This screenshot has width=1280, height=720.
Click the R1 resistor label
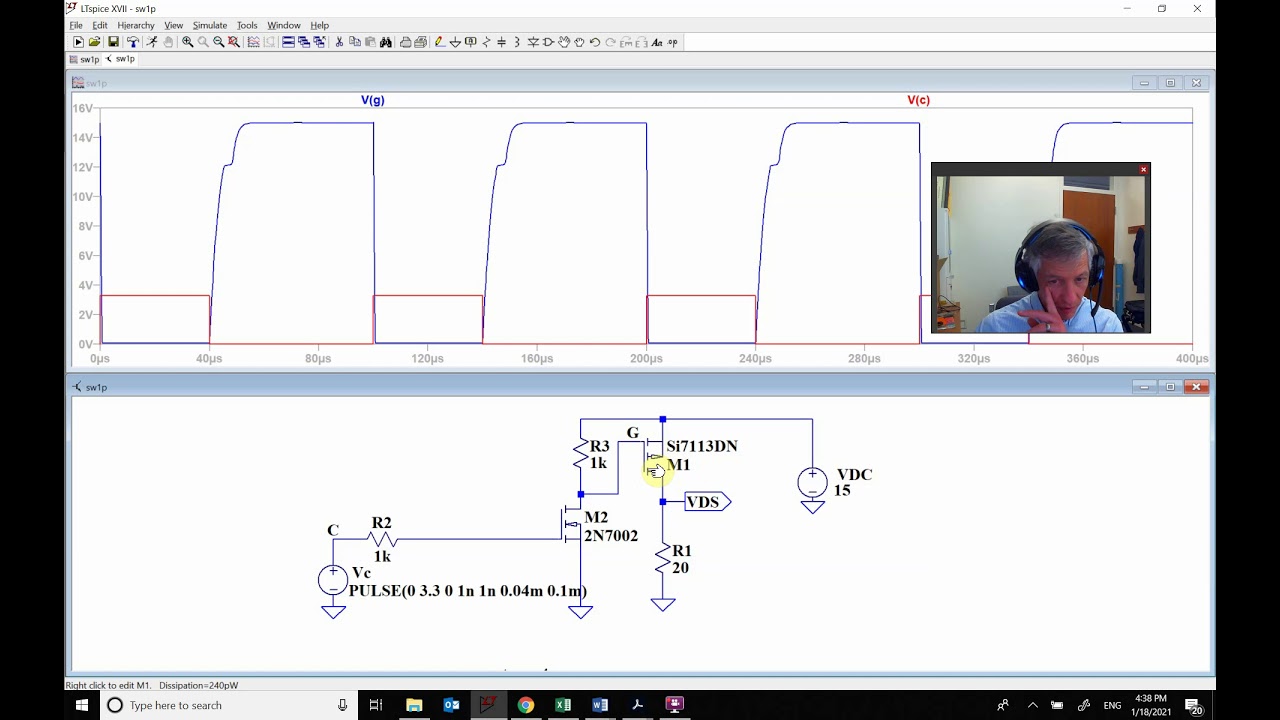click(682, 551)
